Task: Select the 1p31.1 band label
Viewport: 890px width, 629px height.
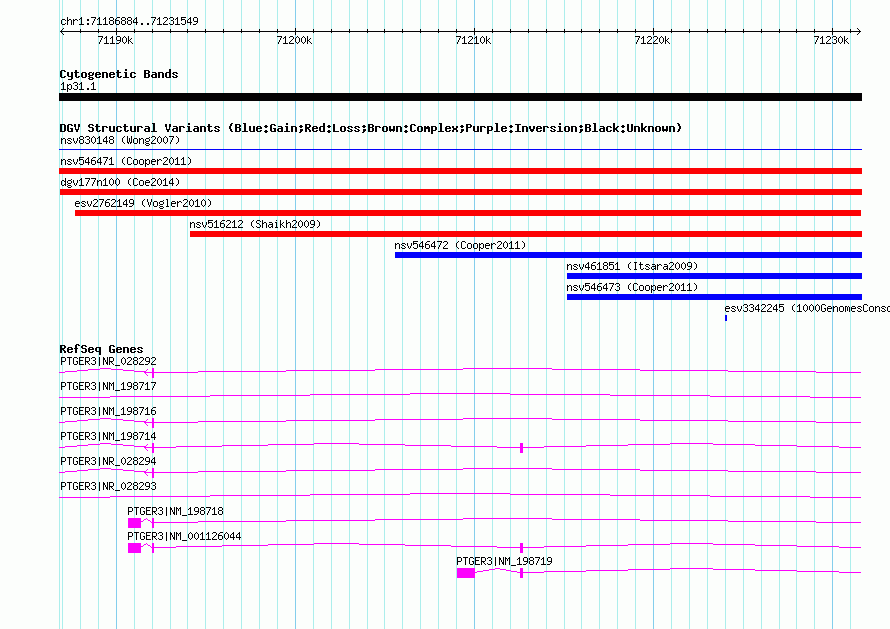Action: click(78, 86)
